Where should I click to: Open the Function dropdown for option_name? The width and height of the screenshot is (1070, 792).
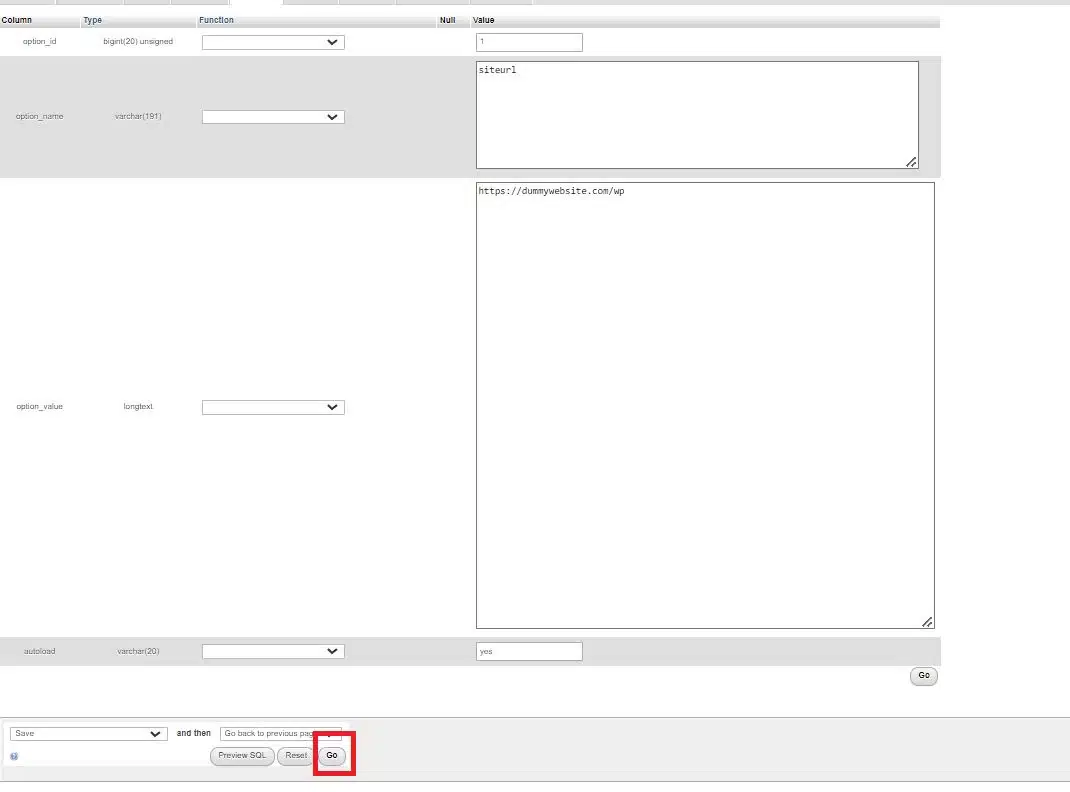point(273,117)
